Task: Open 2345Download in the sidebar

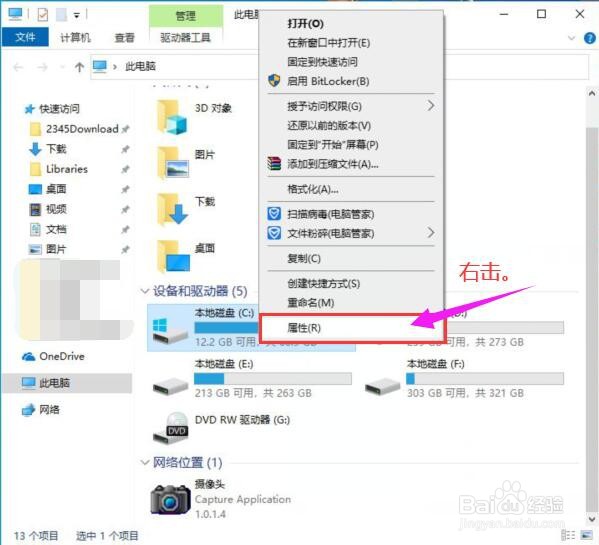Action: click(x=82, y=129)
